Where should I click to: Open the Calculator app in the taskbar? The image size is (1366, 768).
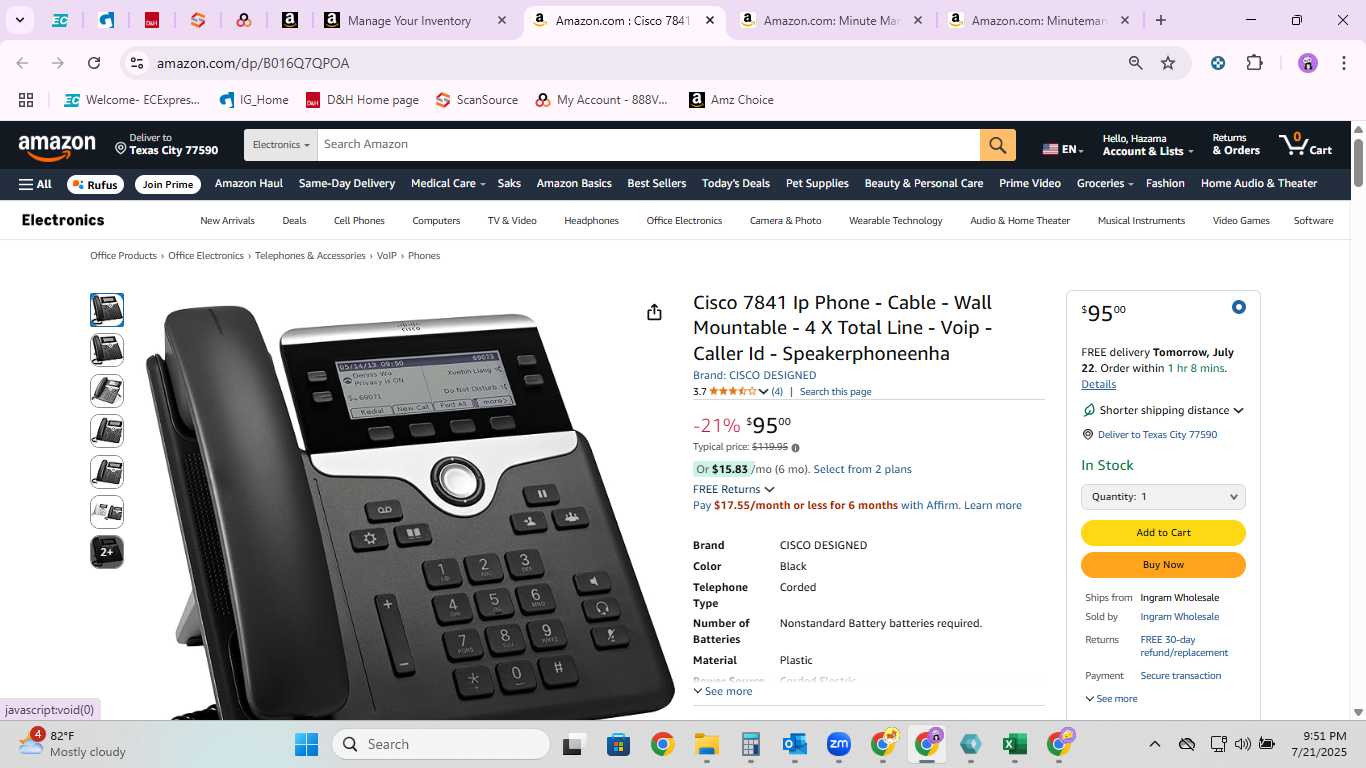click(750, 744)
